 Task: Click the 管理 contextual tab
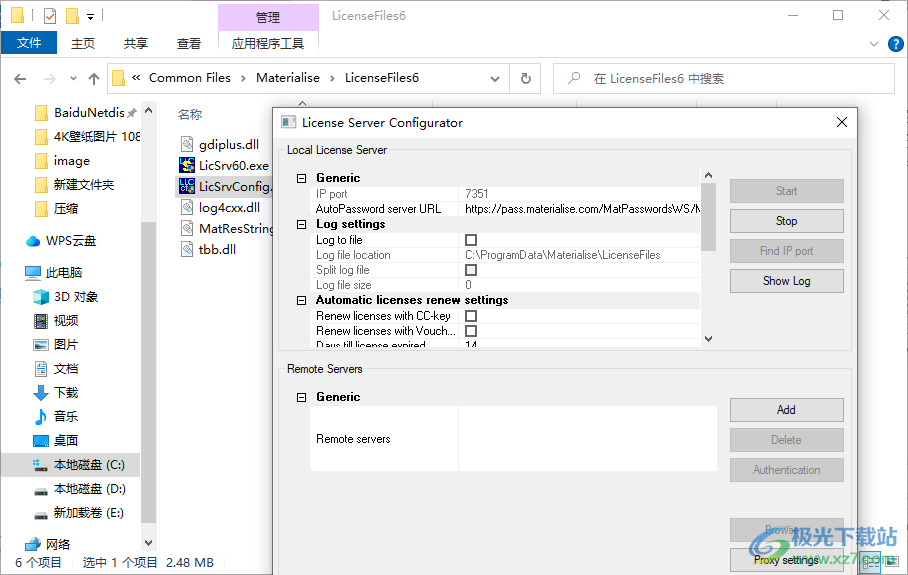click(268, 17)
